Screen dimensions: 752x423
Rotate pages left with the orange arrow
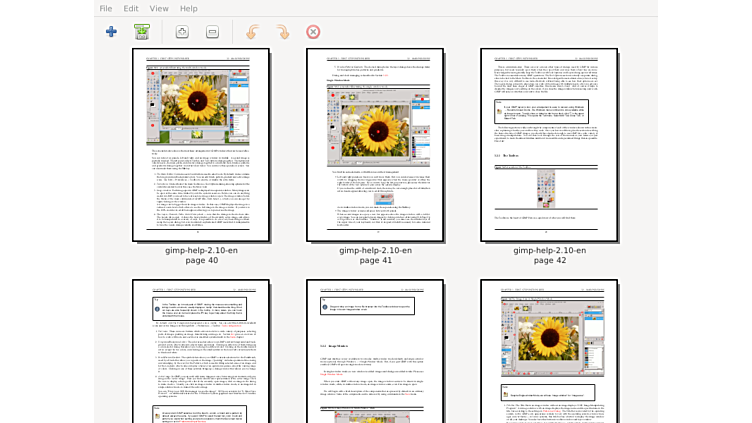pyautogui.click(x=252, y=32)
